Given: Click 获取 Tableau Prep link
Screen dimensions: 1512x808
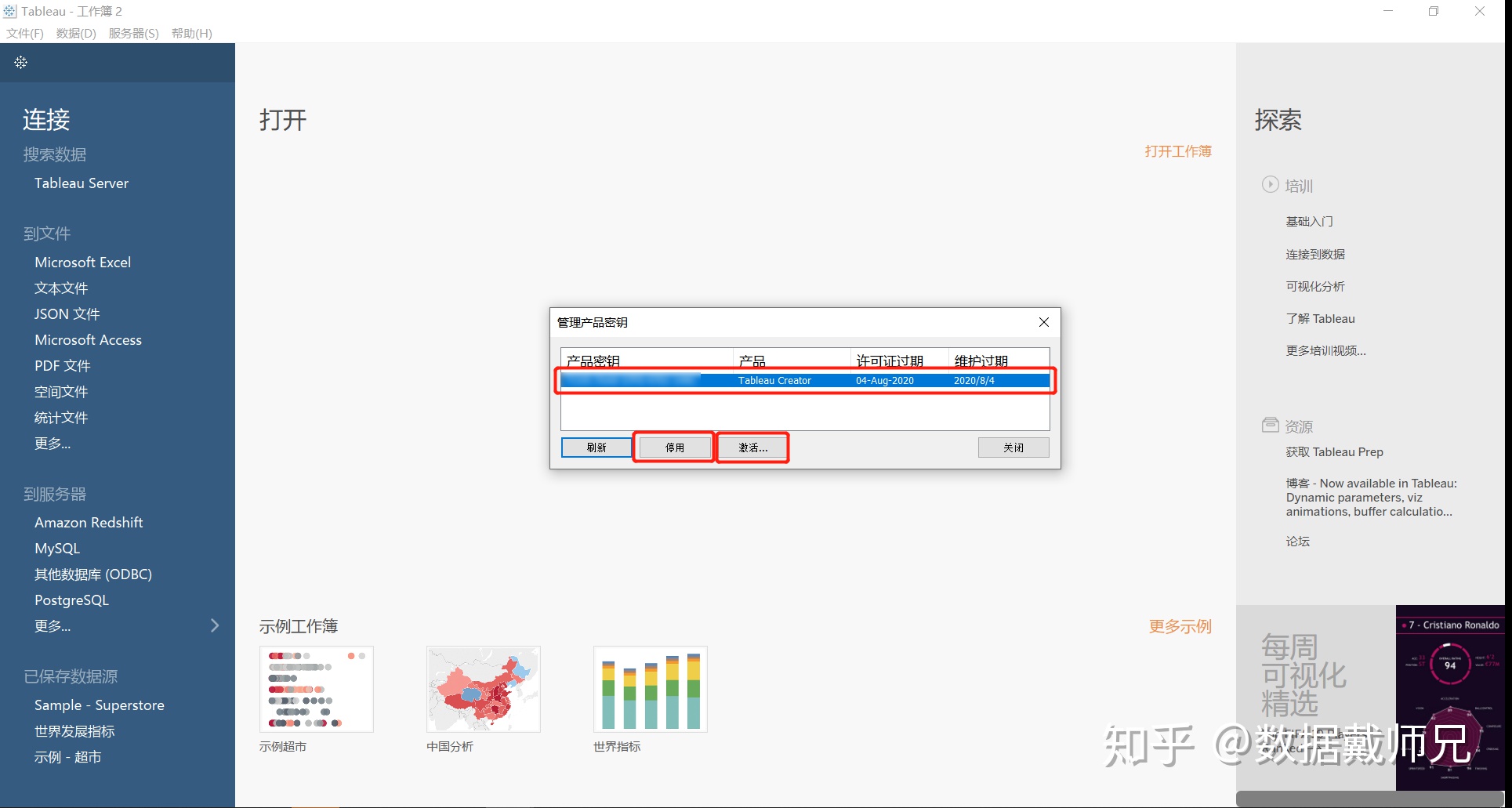Looking at the screenshot, I should (1335, 451).
